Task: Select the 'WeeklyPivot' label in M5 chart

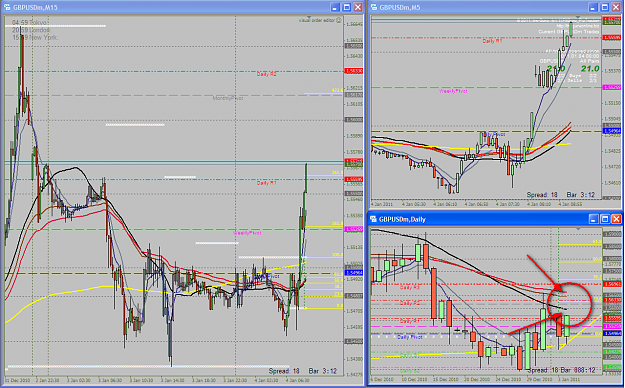Action: 453,91
